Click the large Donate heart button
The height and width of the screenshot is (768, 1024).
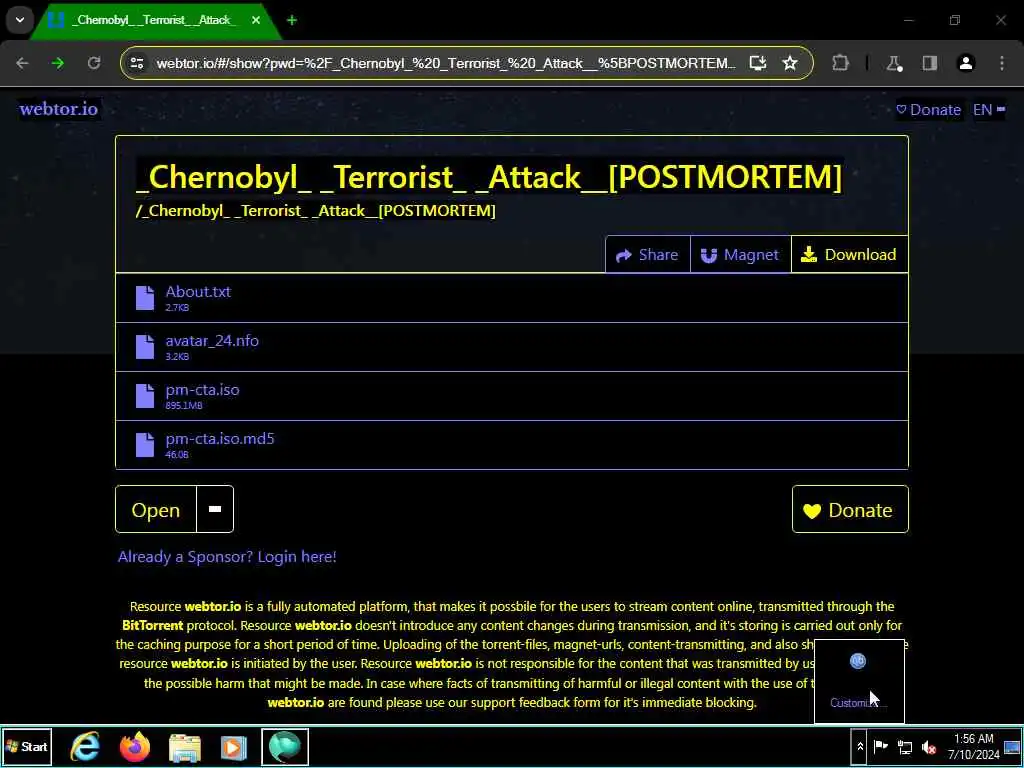coord(850,509)
